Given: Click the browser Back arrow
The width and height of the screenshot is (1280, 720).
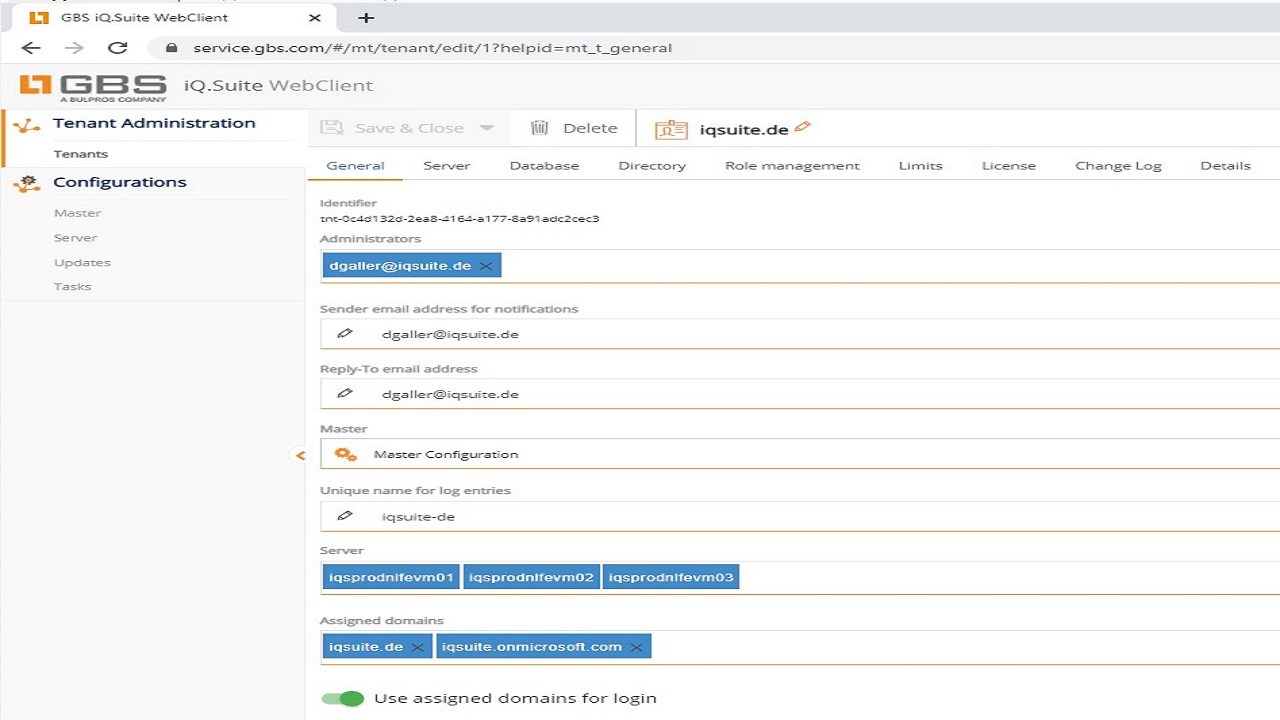Looking at the screenshot, I should tap(31, 47).
